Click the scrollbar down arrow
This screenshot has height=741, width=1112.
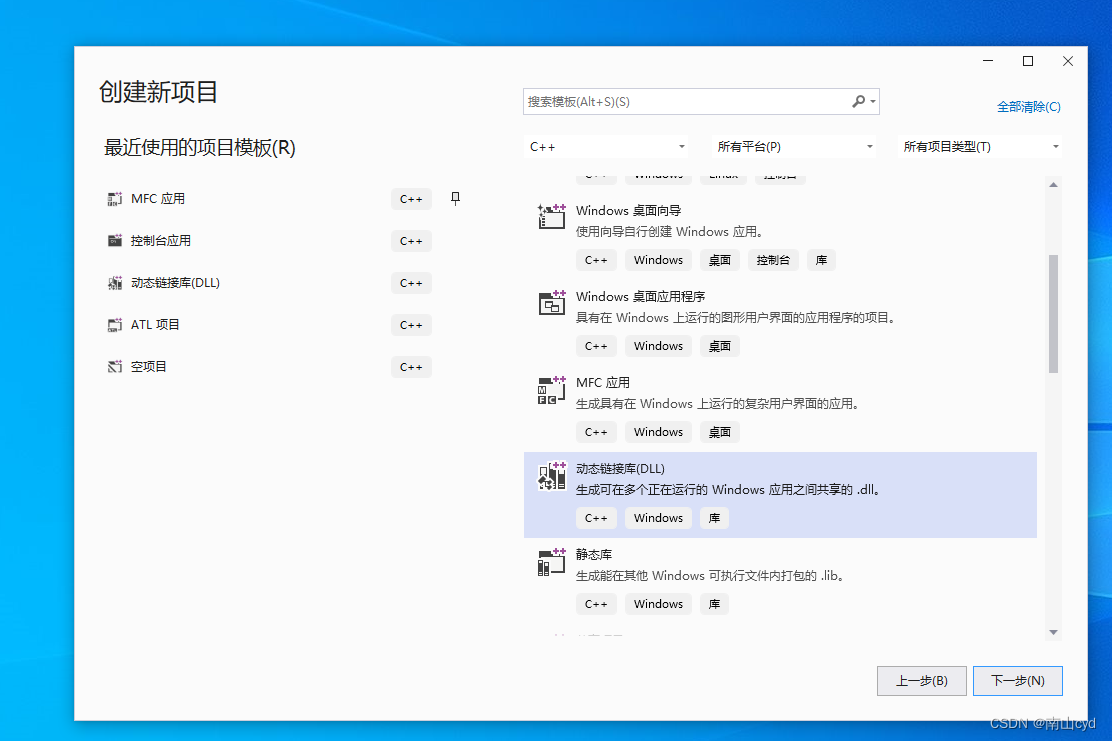click(1054, 632)
